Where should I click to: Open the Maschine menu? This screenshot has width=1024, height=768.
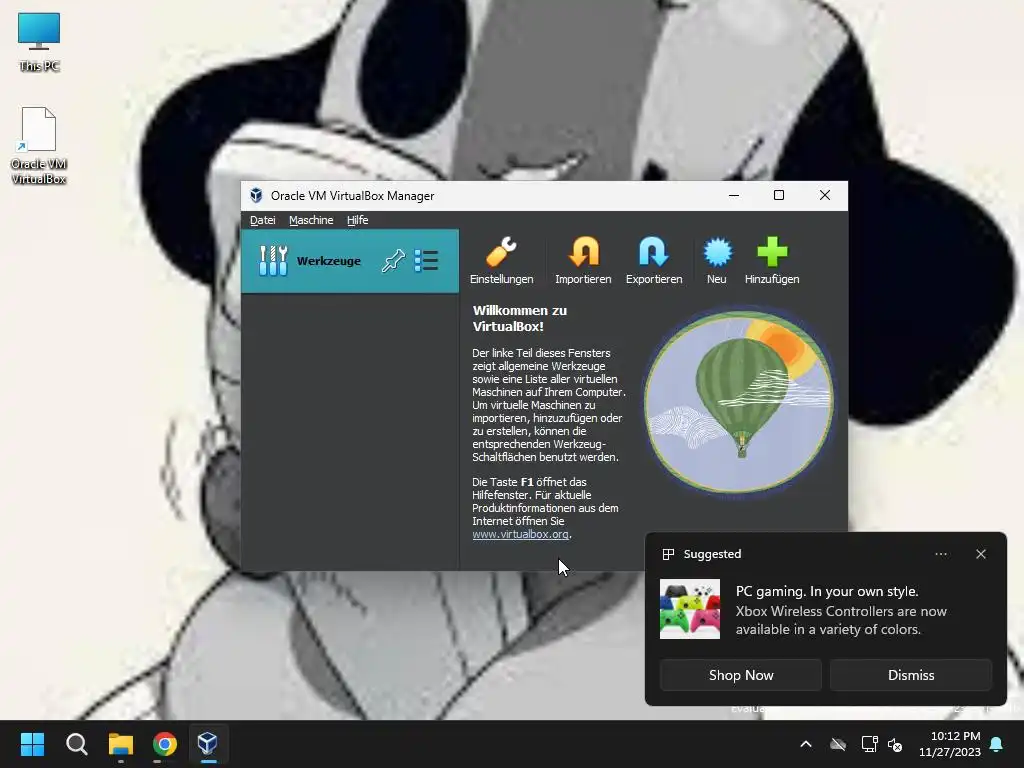(x=311, y=220)
